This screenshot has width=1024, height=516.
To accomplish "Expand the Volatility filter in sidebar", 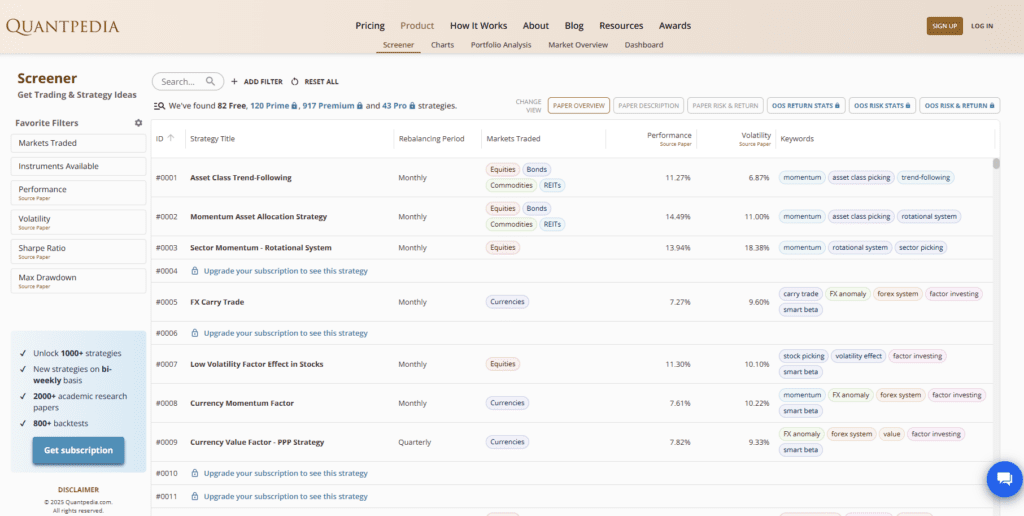I will 78,221.
